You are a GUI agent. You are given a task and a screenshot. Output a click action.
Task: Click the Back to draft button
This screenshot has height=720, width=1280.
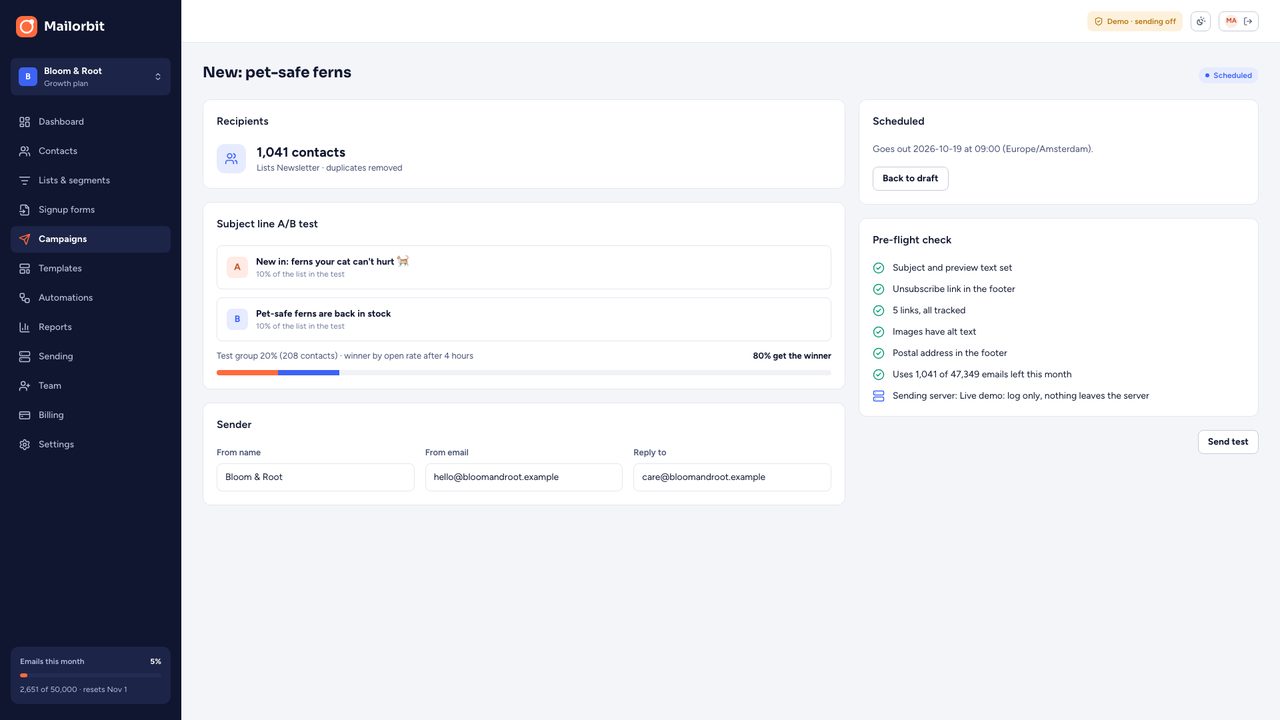[910, 179]
